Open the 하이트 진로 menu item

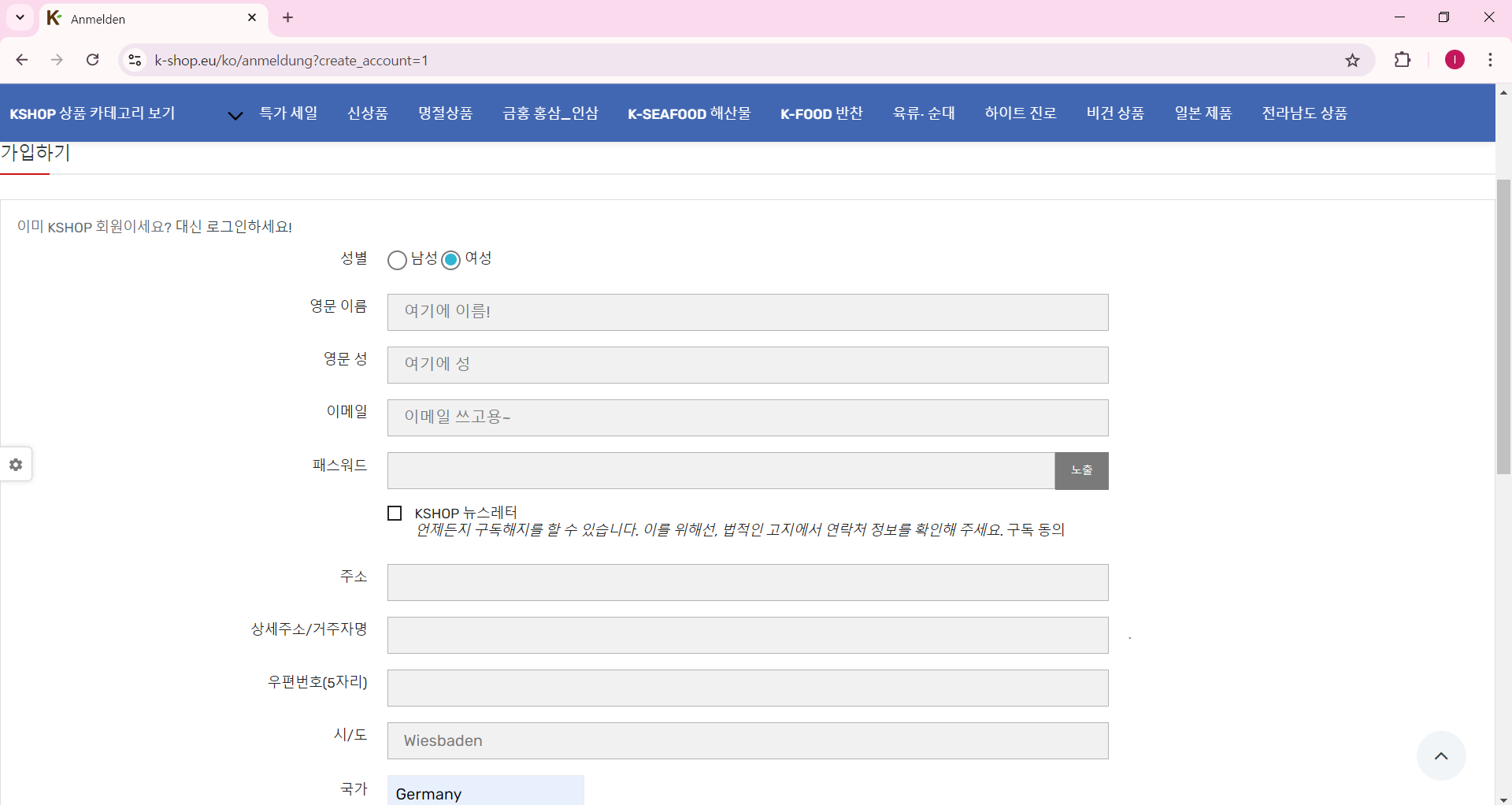click(x=1021, y=113)
